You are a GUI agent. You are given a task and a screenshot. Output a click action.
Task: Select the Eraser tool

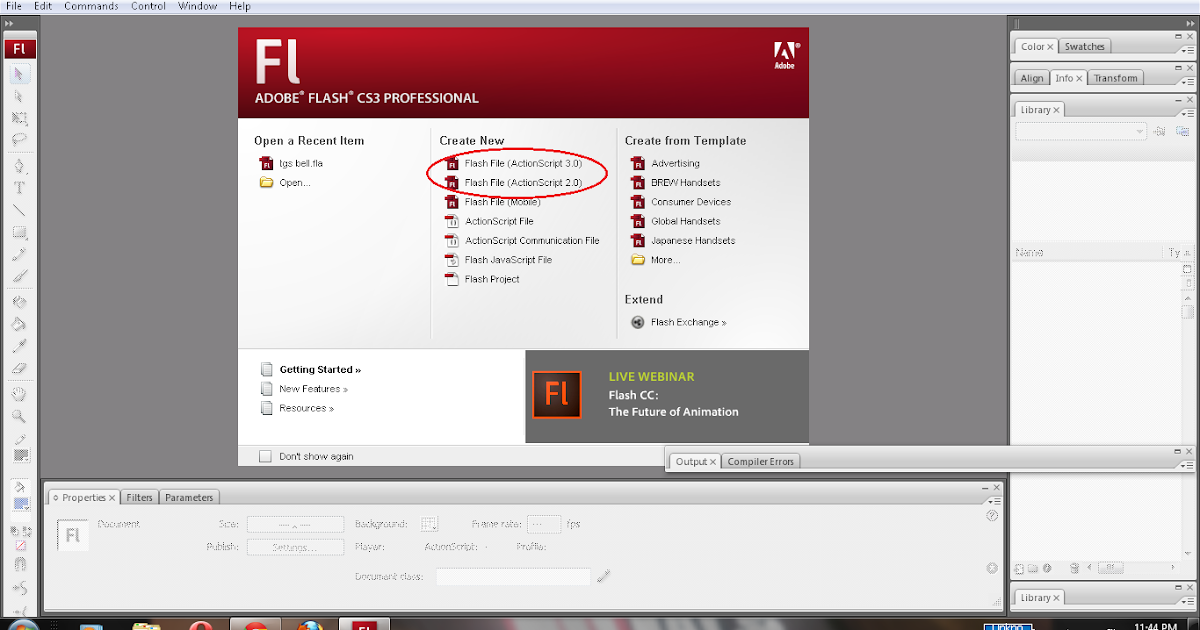pos(19,368)
